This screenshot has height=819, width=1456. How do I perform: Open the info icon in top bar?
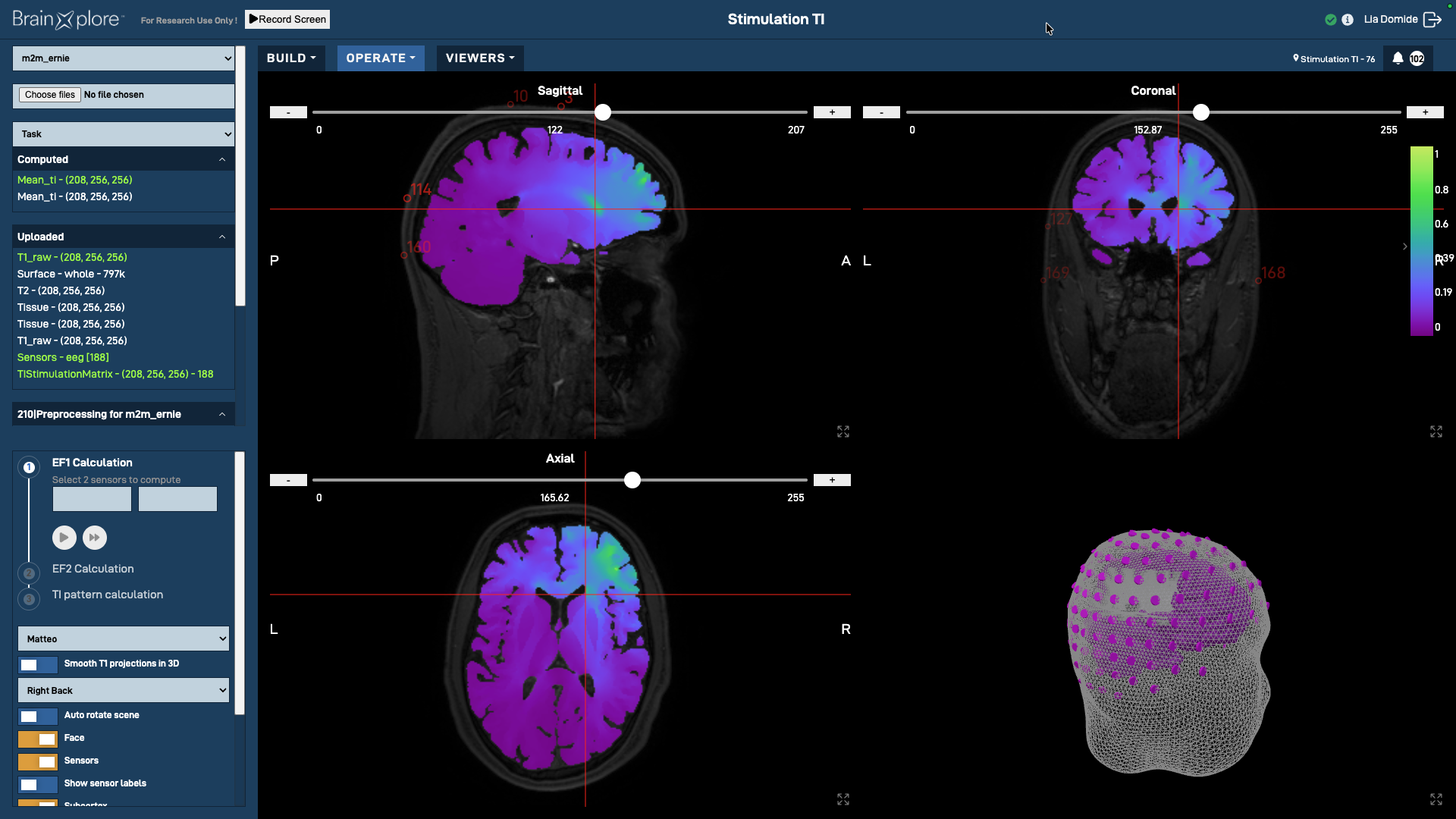point(1348,20)
